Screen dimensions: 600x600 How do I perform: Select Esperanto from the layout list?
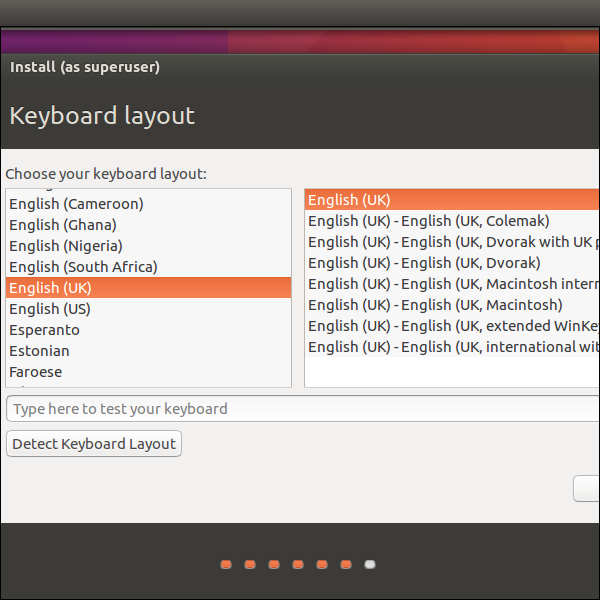[44, 330]
